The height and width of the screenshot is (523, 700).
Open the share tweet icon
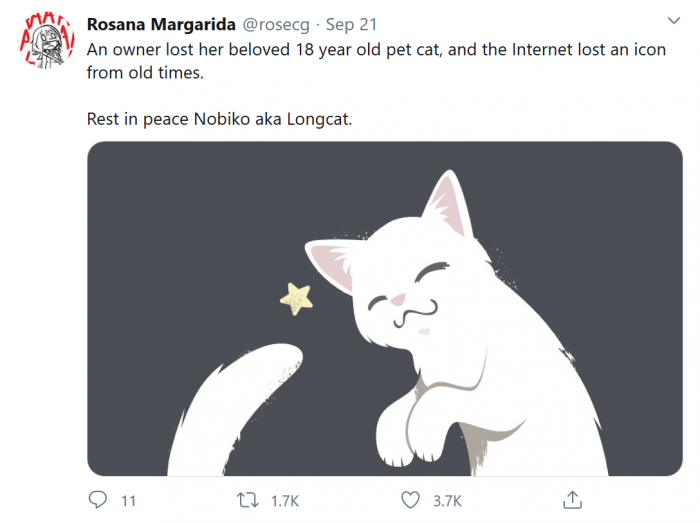pos(572,499)
